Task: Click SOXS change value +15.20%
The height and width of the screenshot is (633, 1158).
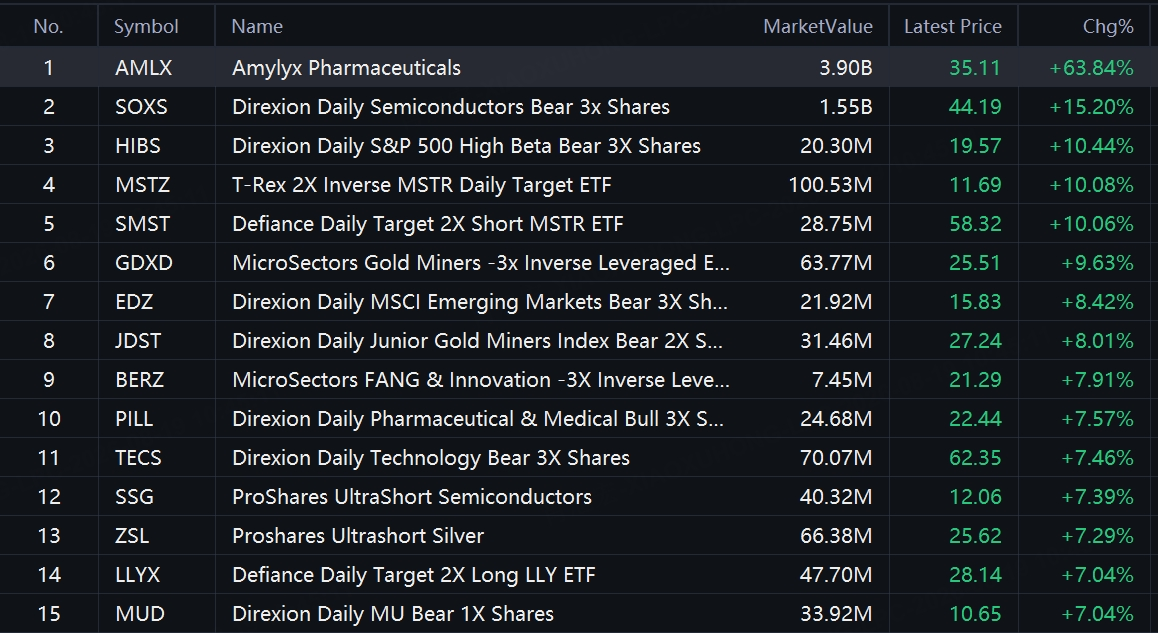Action: coord(1091,107)
